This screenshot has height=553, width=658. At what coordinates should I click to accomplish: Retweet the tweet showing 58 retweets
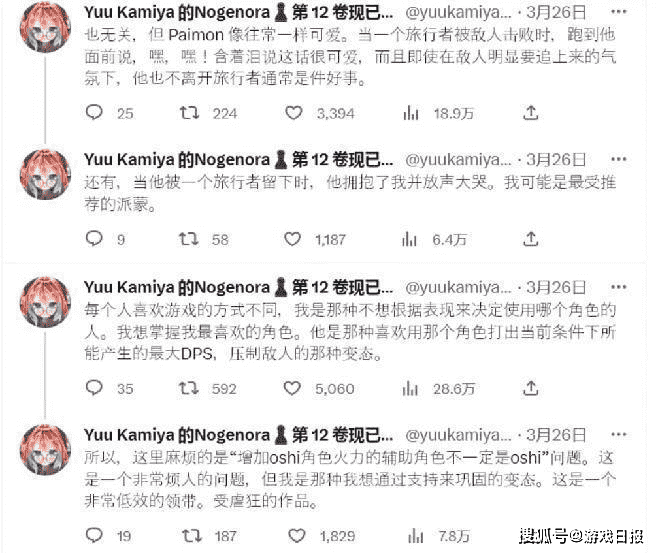(188, 239)
